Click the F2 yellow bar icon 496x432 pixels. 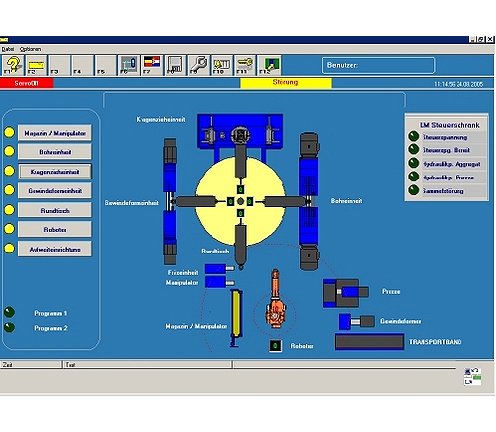coord(36,65)
